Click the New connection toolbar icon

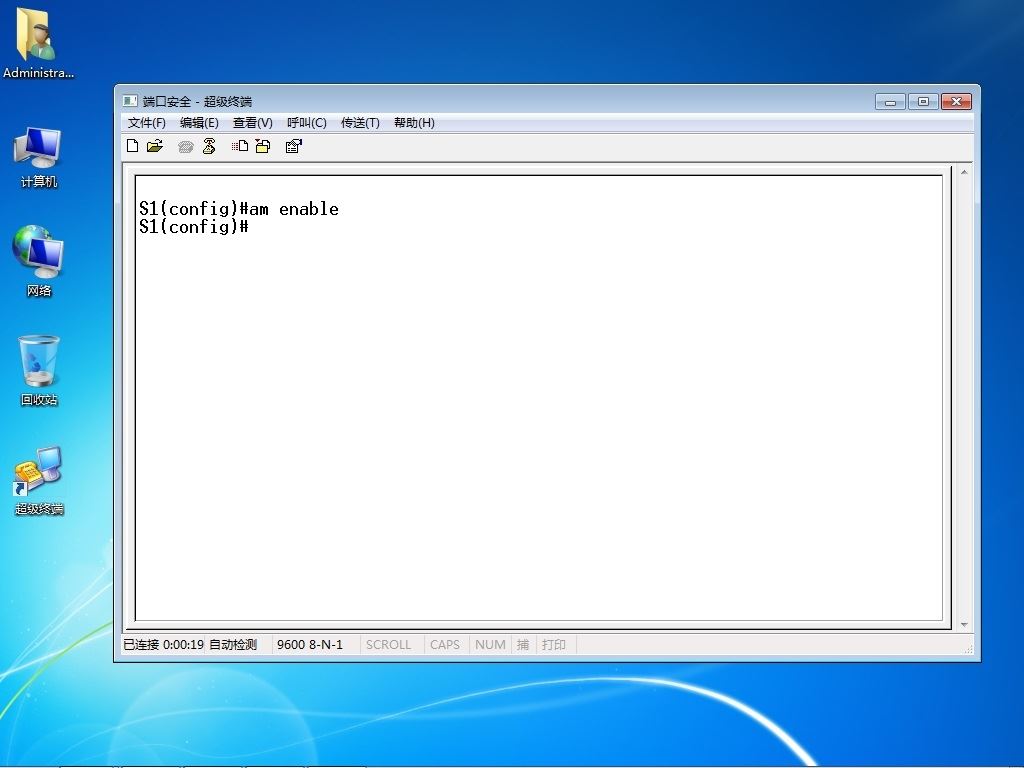[133, 146]
